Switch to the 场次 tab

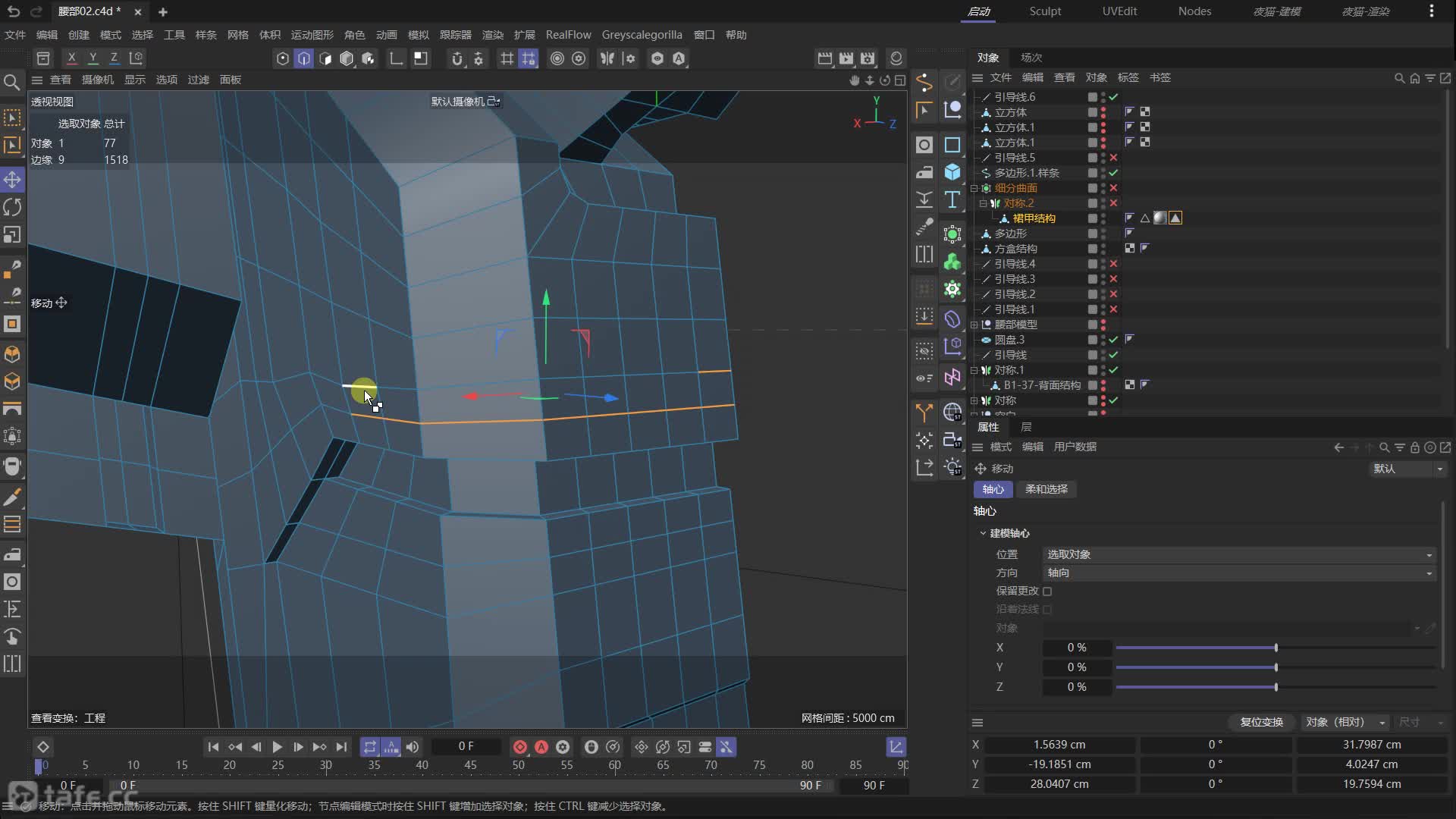1031,58
